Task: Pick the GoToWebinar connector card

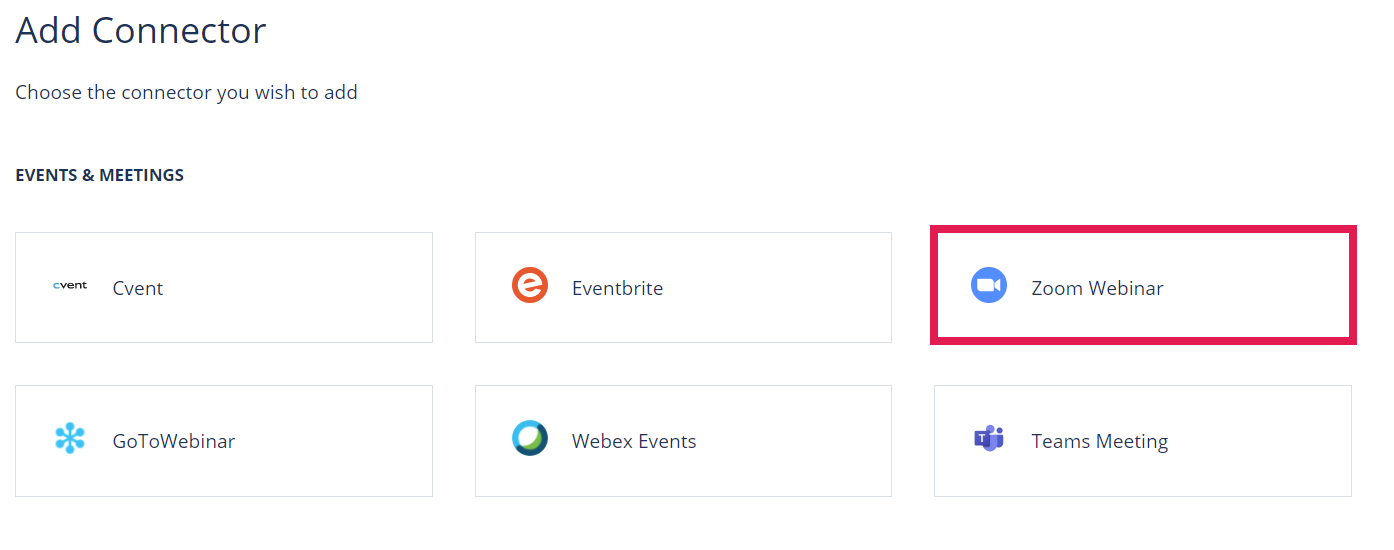Action: click(x=224, y=441)
